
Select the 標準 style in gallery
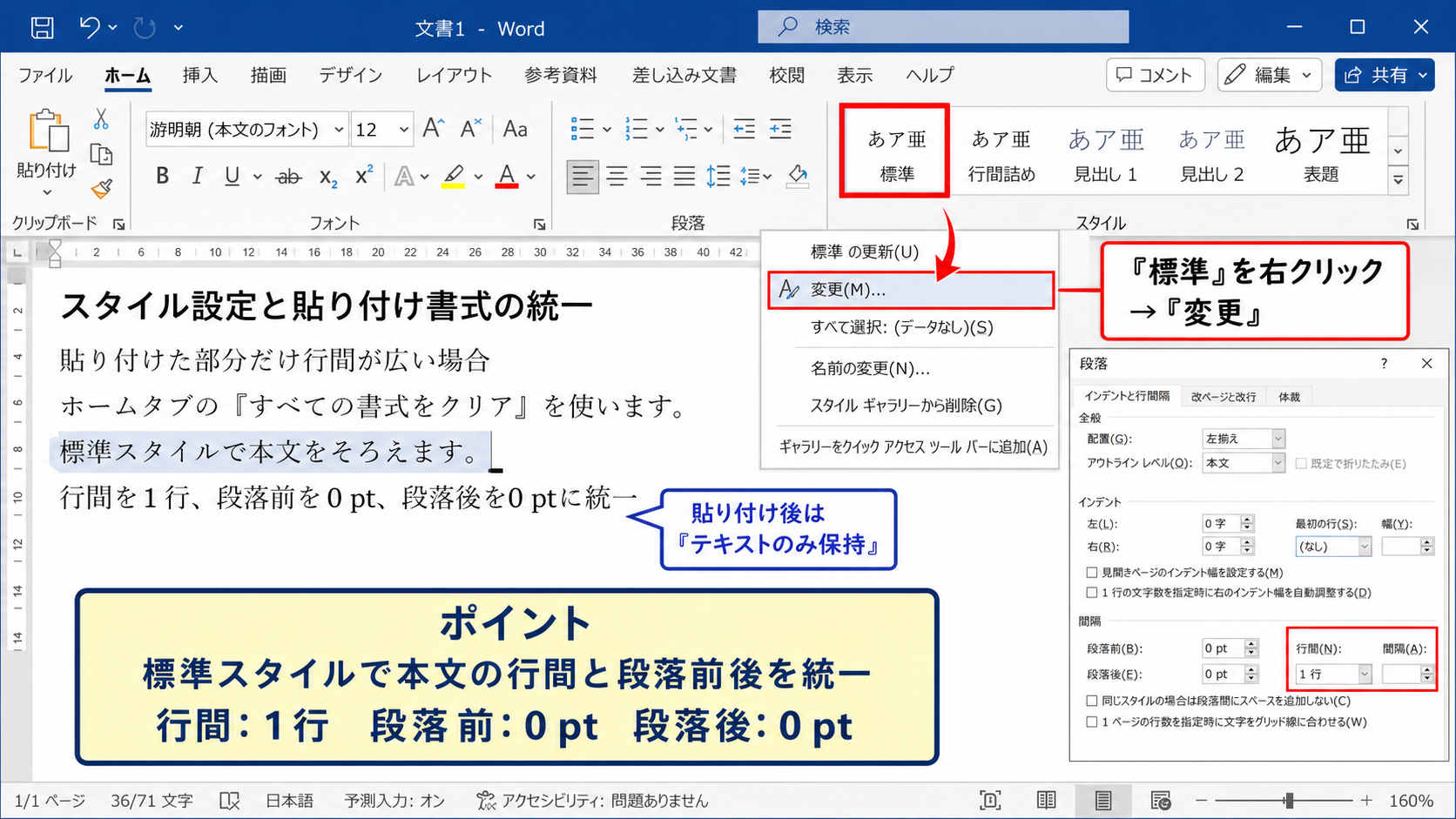click(x=896, y=151)
